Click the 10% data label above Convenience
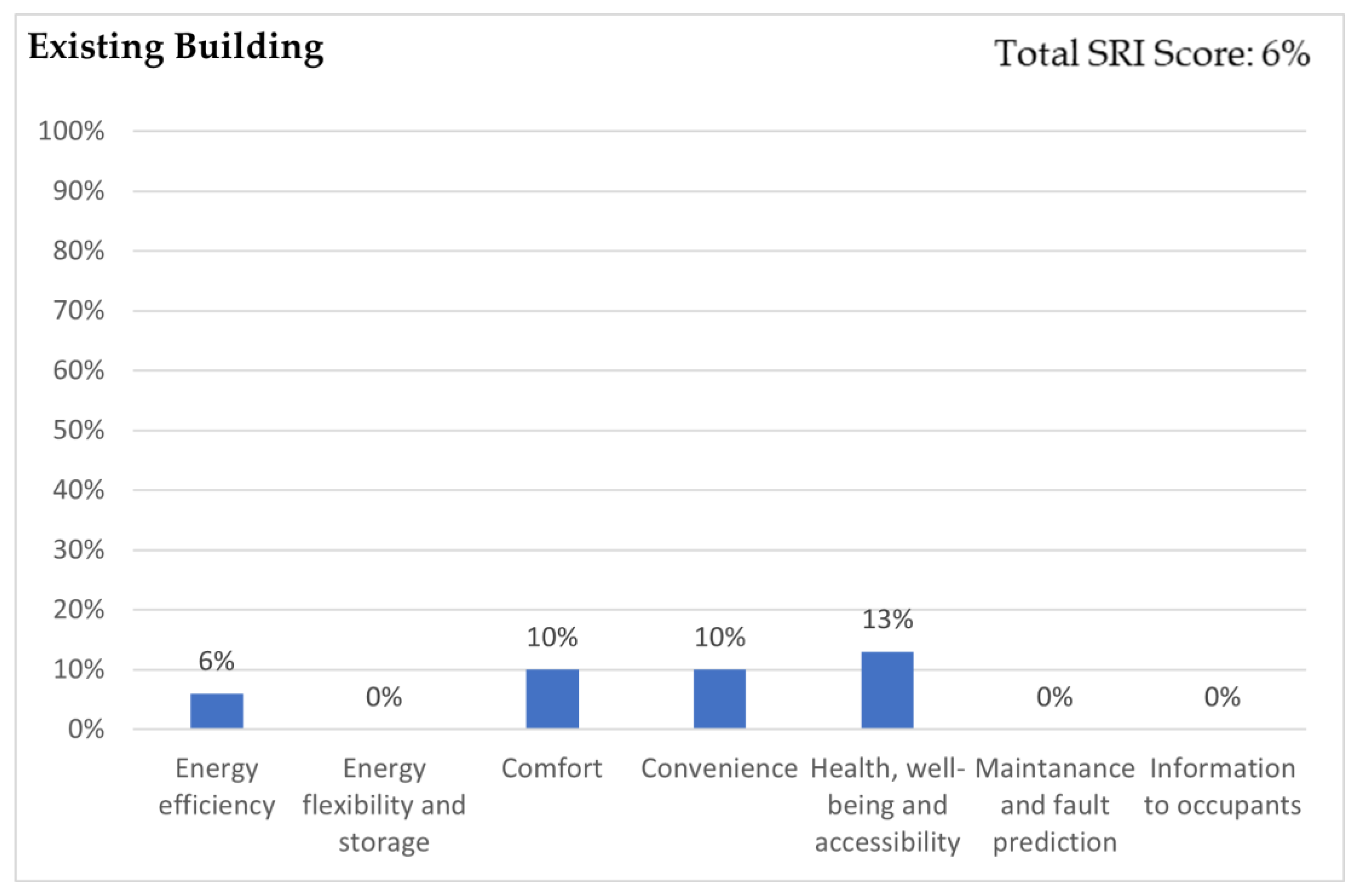This screenshot has width=1363, height=896. (719, 637)
